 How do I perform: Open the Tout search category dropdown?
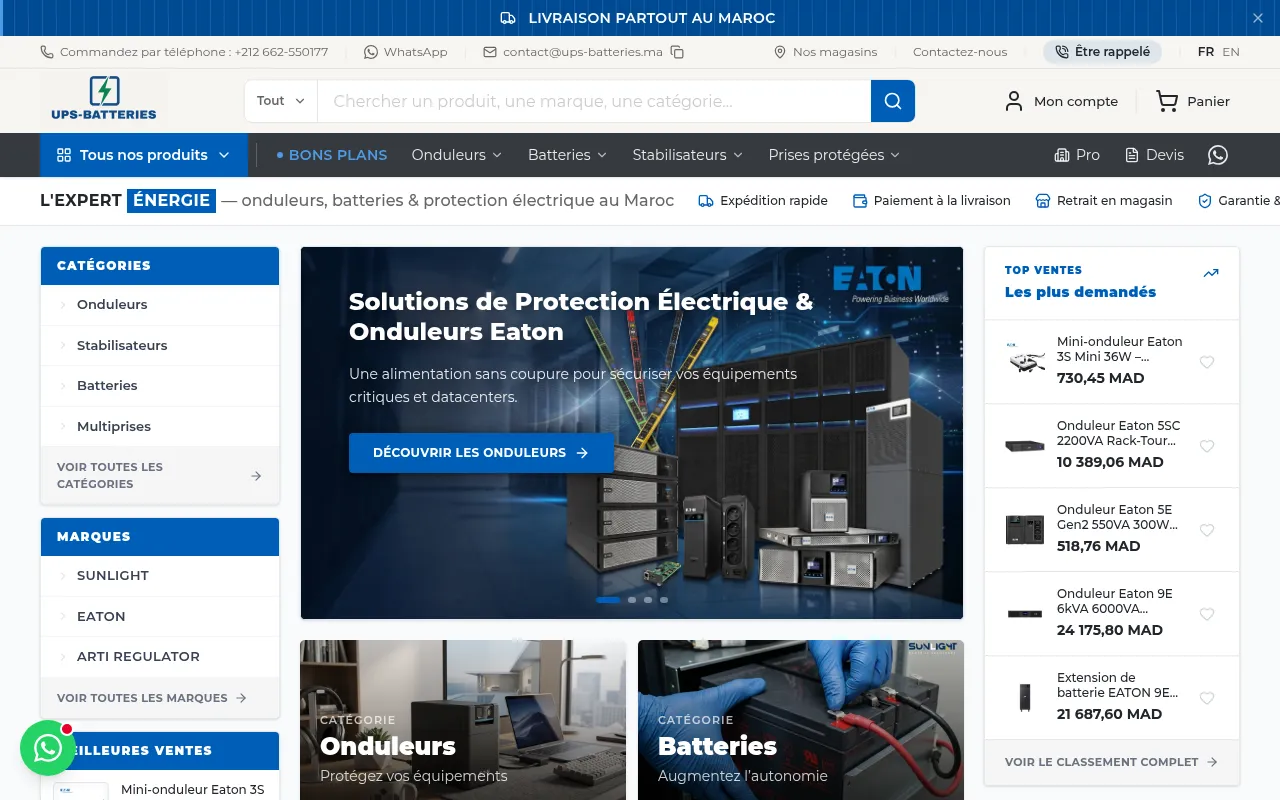(281, 101)
